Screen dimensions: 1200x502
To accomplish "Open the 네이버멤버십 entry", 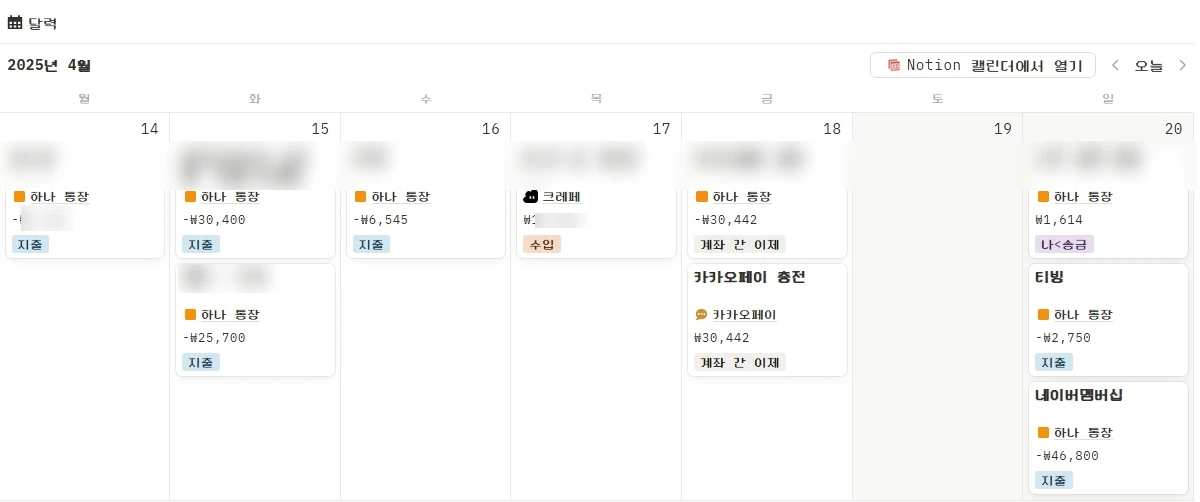I will point(1079,396).
